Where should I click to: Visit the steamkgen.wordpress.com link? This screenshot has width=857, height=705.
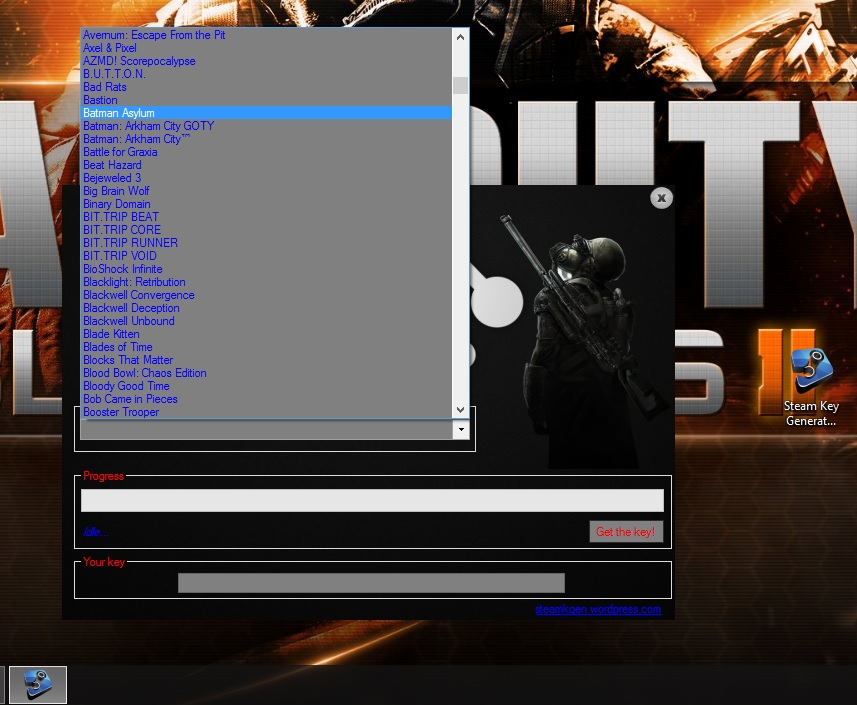click(x=598, y=609)
